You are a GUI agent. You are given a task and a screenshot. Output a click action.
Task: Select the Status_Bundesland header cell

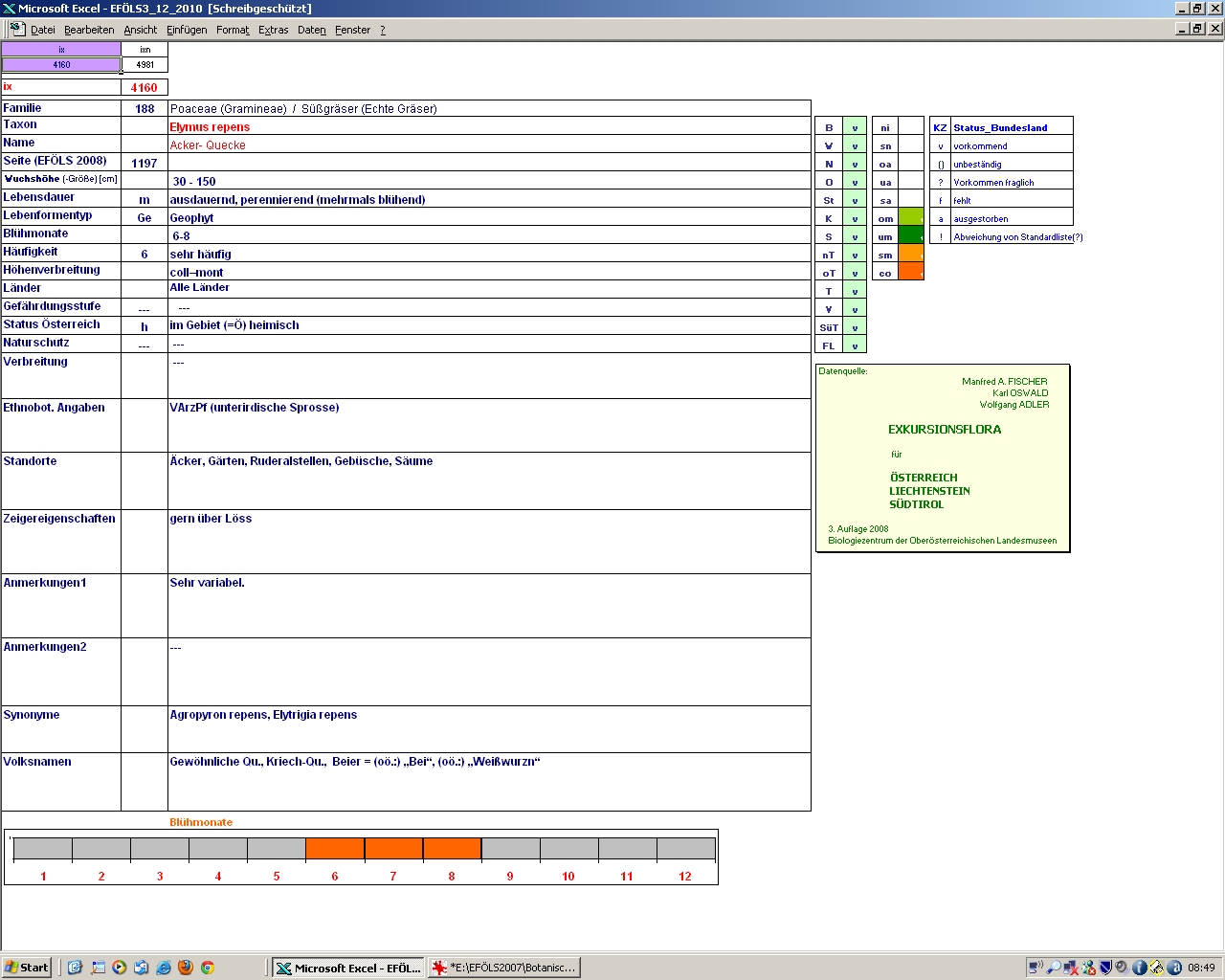coord(1000,127)
